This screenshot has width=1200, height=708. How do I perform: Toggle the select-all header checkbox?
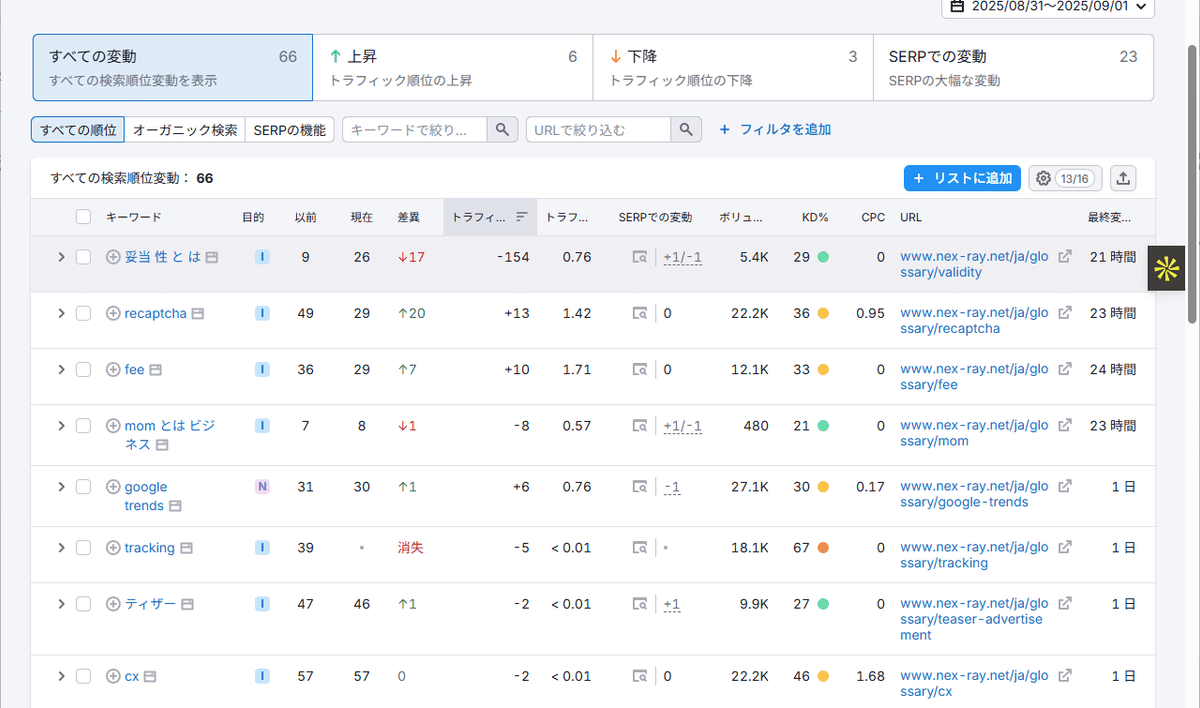(83, 217)
